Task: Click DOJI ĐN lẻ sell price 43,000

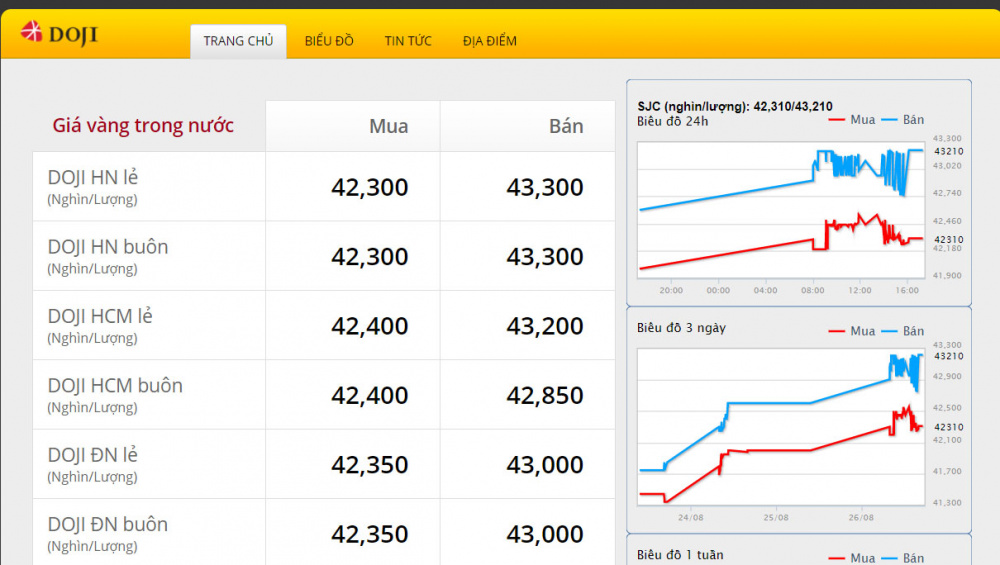Action: point(545,466)
